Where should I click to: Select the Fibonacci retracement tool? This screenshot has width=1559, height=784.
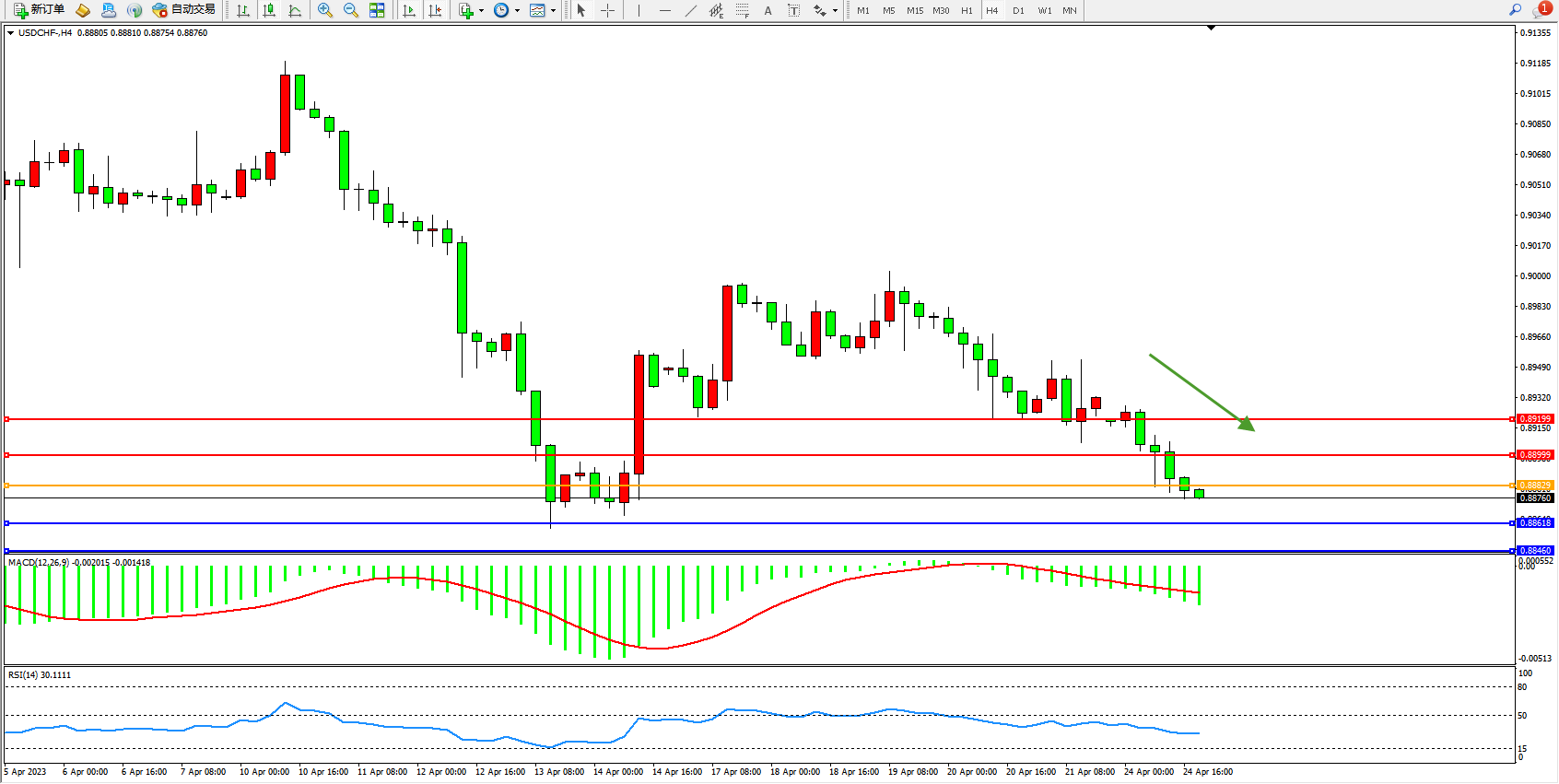(x=743, y=10)
